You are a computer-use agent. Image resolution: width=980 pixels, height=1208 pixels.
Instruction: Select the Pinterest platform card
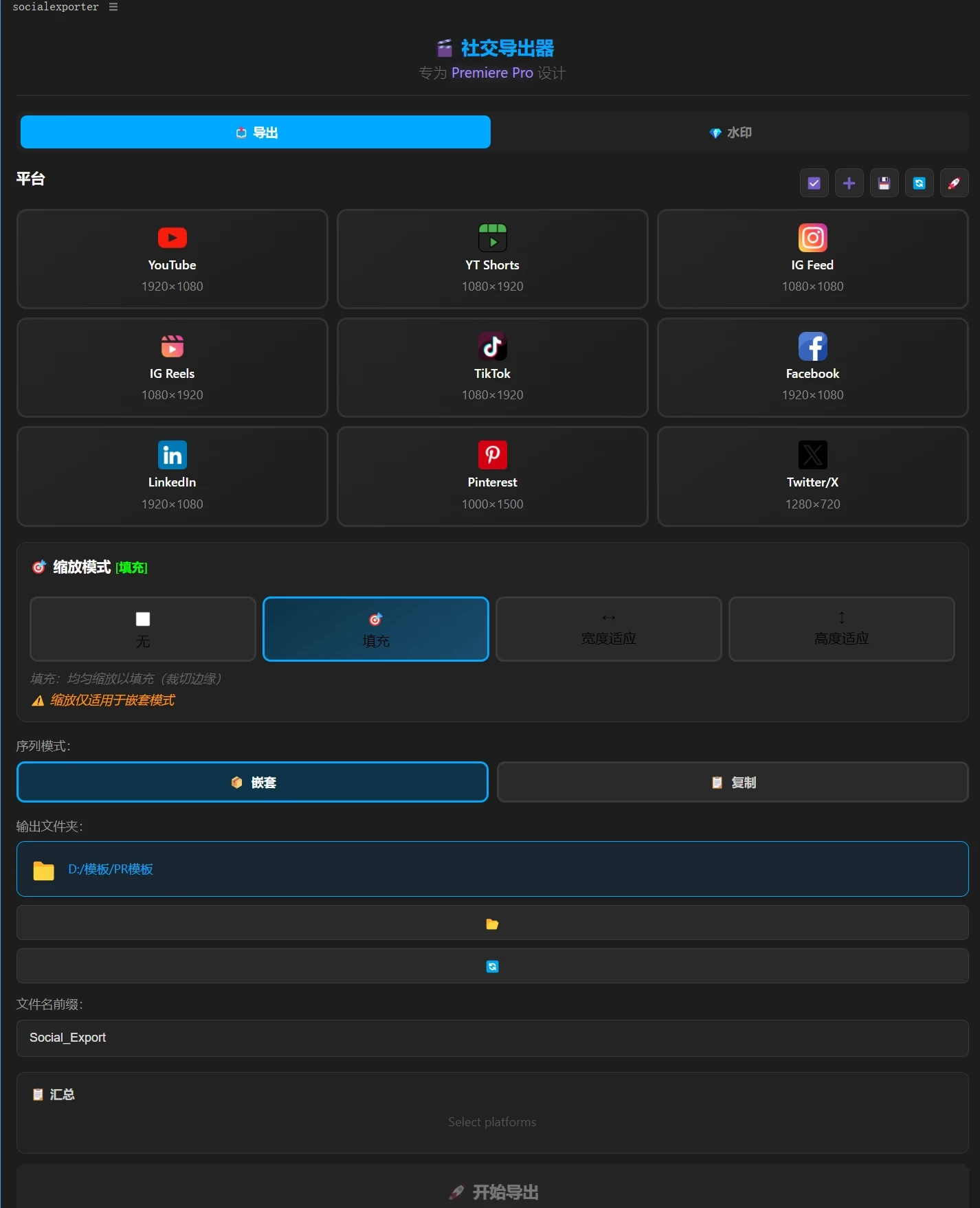click(x=493, y=476)
